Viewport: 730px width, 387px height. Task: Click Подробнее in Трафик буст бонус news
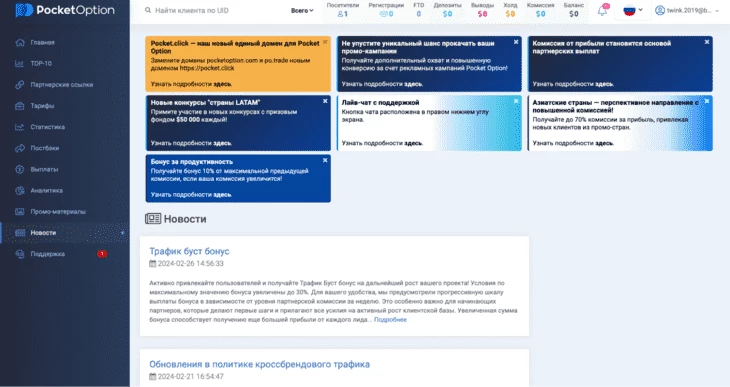coord(390,320)
